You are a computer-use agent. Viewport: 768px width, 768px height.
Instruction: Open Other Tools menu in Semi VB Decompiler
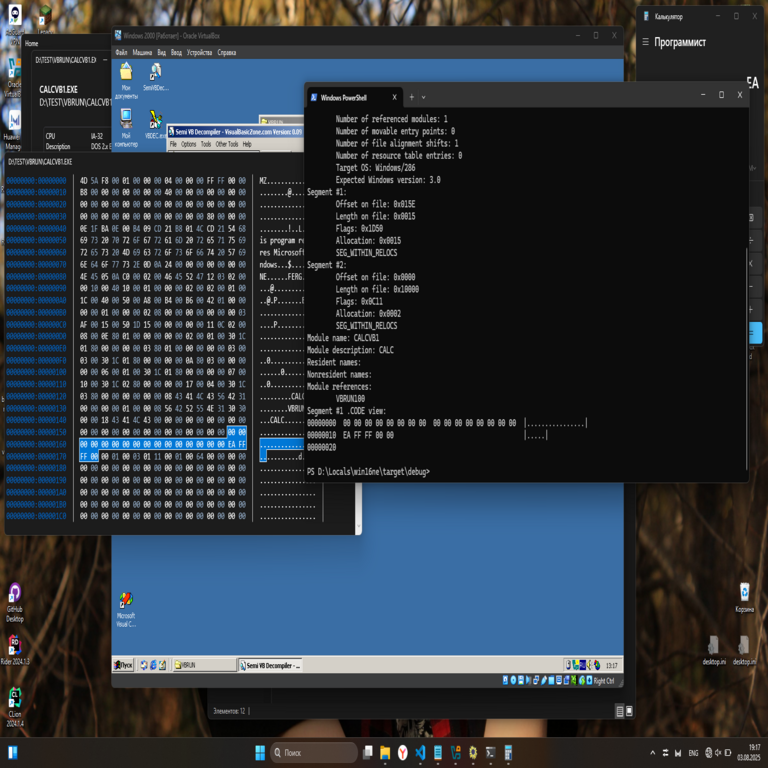pos(227,144)
